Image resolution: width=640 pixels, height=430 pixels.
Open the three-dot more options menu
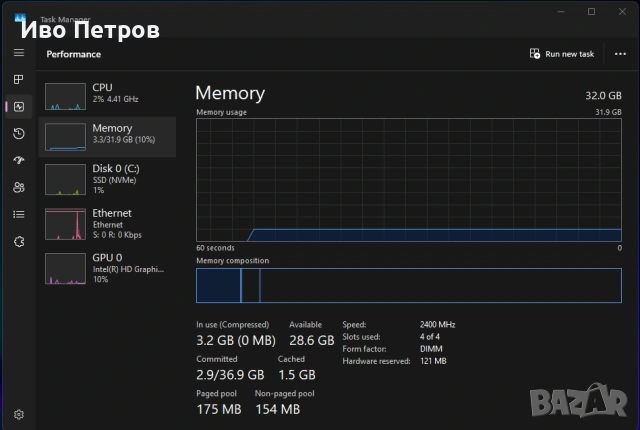click(620, 54)
